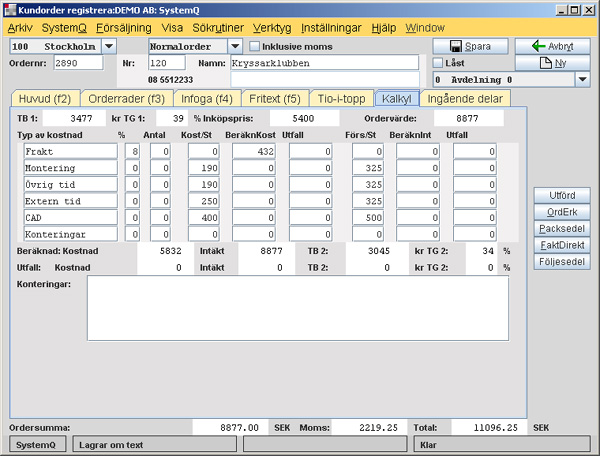
Task: Toggle the Låst checkbox
Action: [x=437, y=63]
